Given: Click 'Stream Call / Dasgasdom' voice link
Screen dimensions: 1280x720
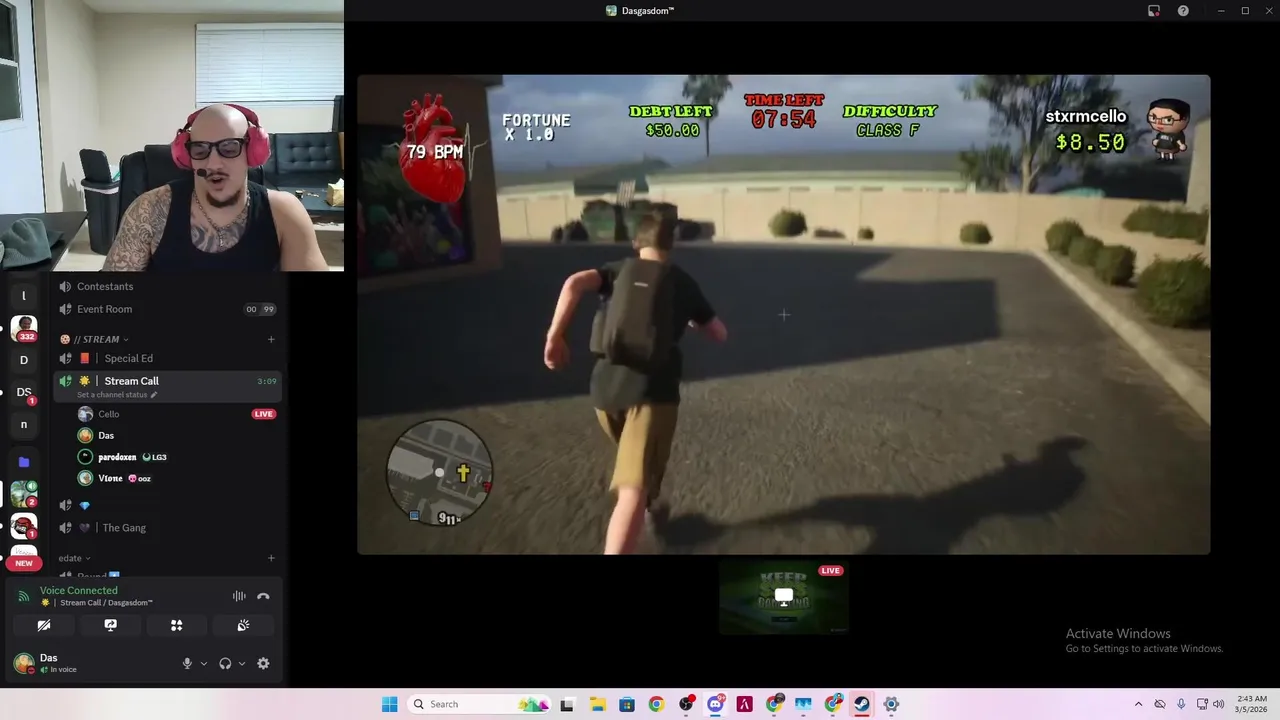Looking at the screenshot, I should [x=106, y=603].
